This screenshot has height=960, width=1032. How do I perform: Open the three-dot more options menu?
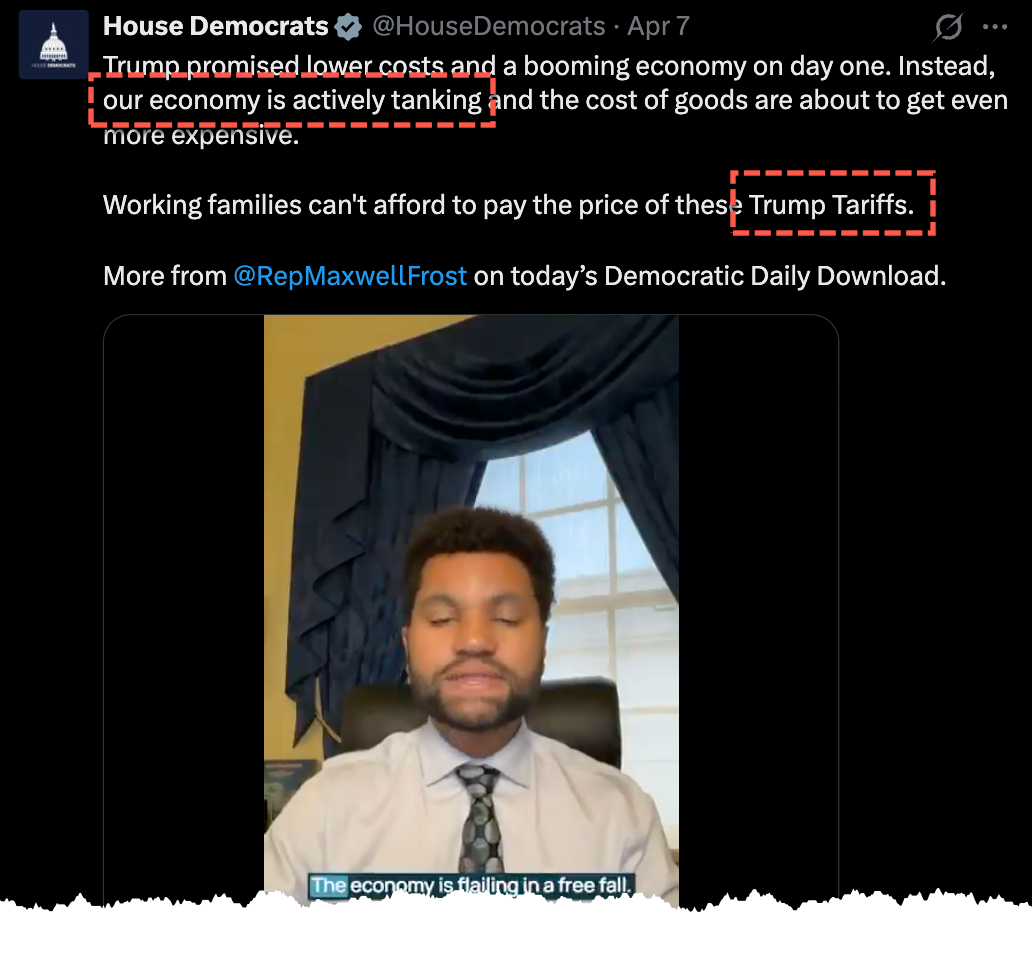[x=994, y=27]
